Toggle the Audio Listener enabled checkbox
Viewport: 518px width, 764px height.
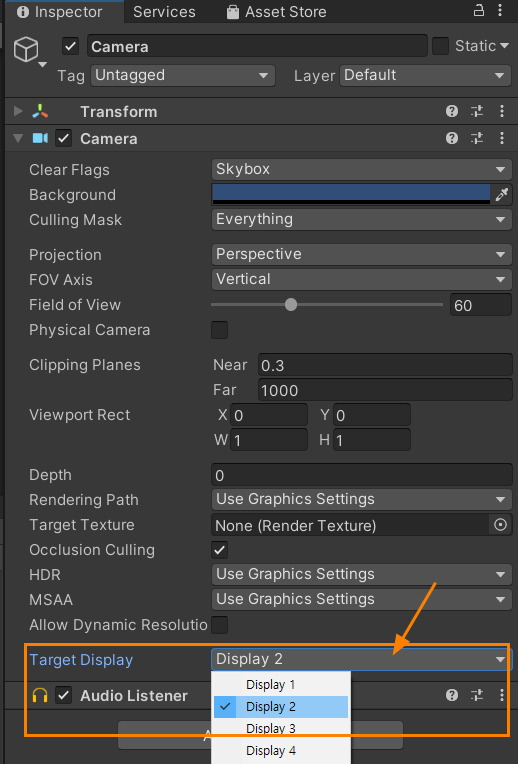63,695
